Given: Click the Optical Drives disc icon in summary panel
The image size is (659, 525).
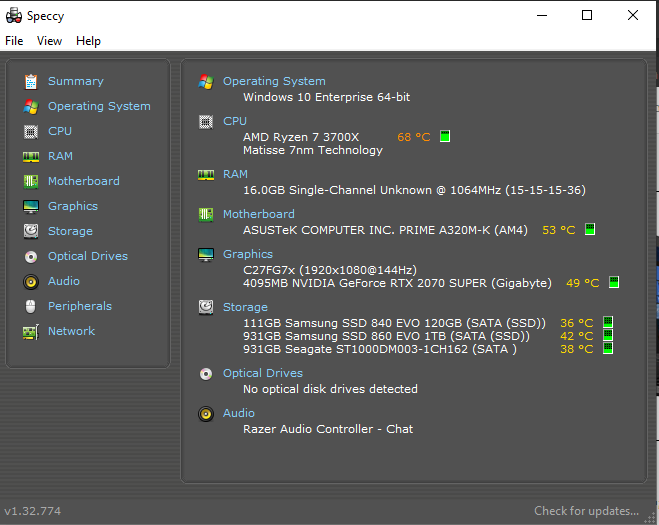Looking at the screenshot, I should (x=206, y=374).
